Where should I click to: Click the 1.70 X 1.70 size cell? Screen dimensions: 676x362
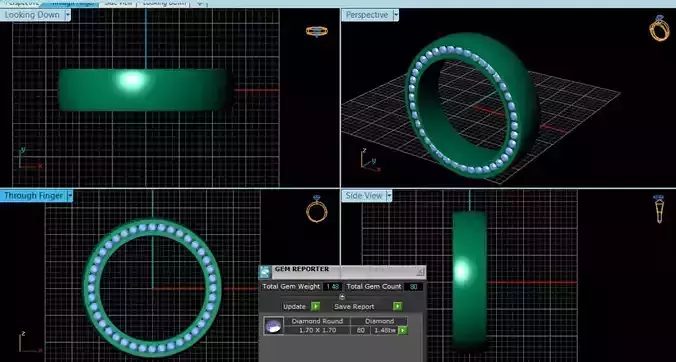[317, 331]
